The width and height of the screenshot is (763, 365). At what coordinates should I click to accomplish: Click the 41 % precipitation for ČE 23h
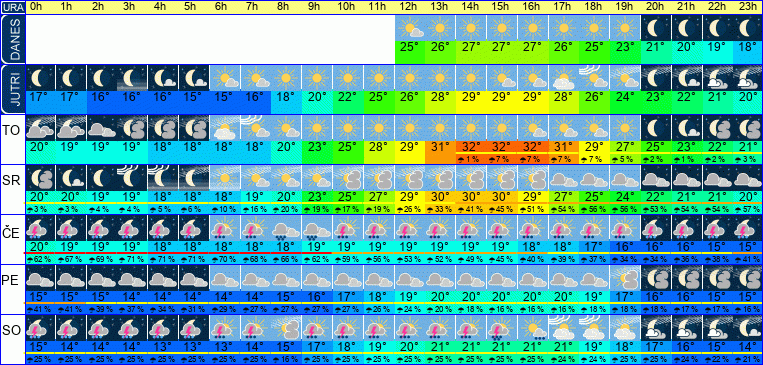(748, 259)
